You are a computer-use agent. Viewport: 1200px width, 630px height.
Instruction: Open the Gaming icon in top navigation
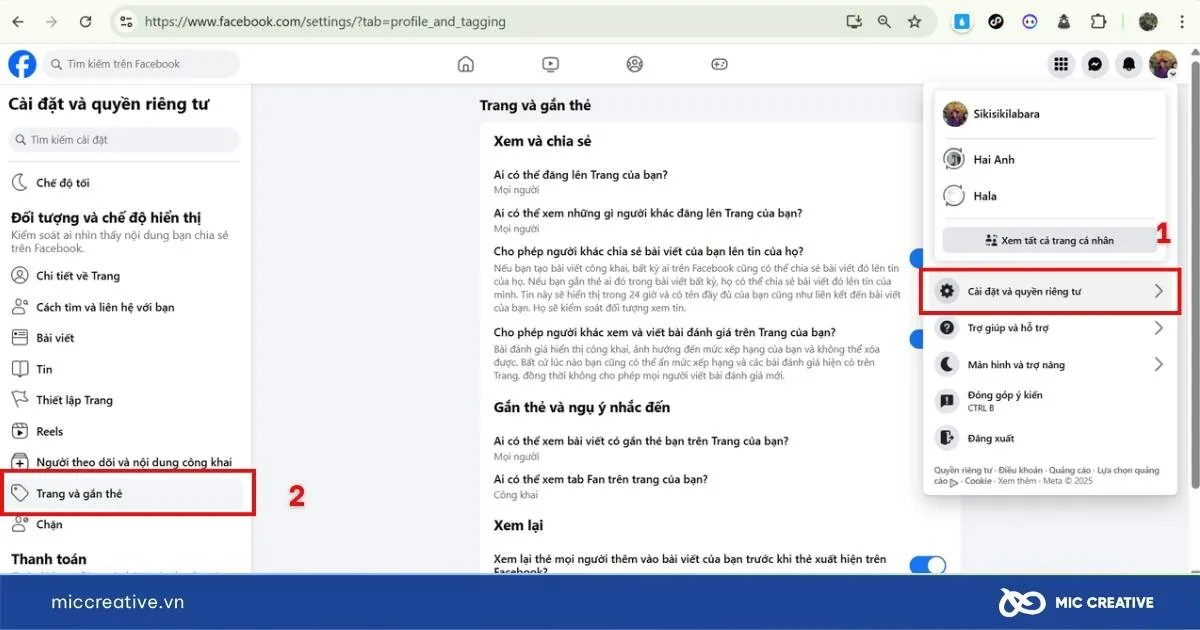coord(719,64)
